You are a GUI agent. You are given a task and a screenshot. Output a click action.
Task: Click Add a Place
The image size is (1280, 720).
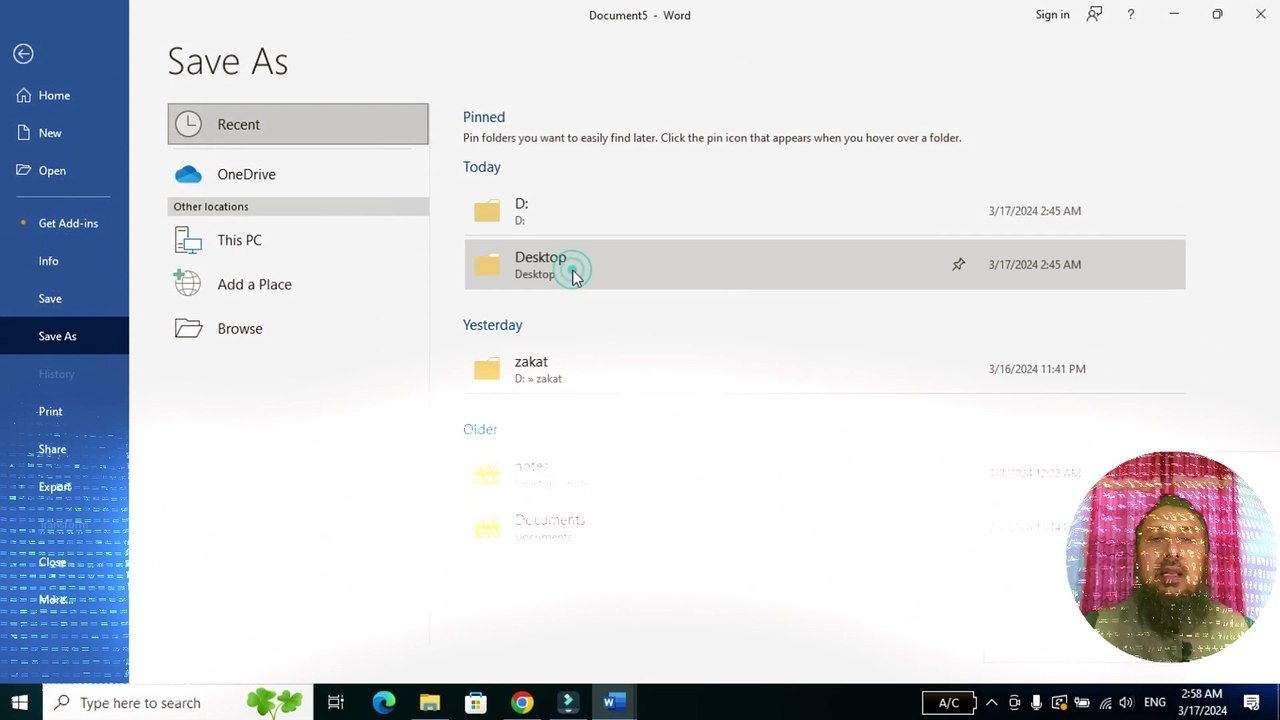[x=298, y=284]
